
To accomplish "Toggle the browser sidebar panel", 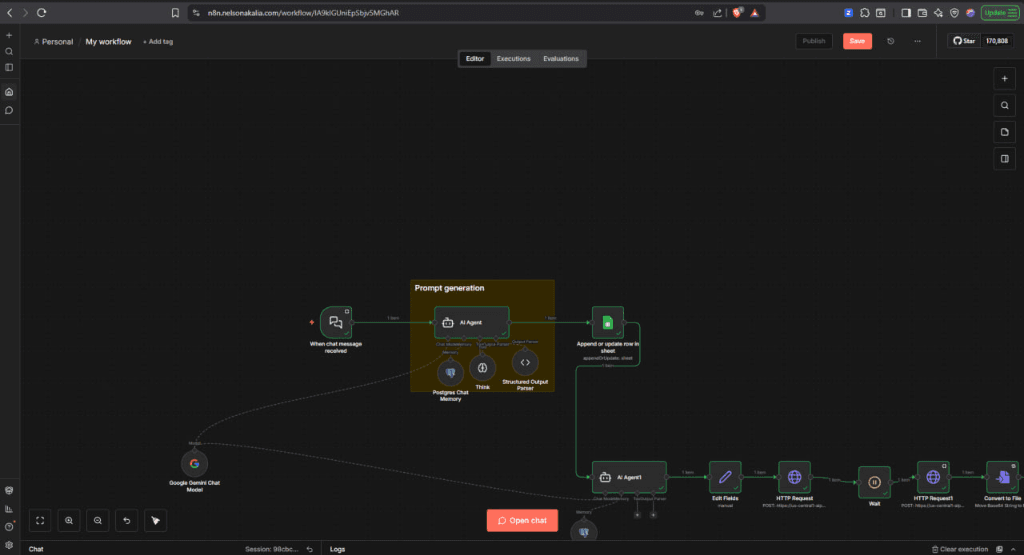I will 906,13.
